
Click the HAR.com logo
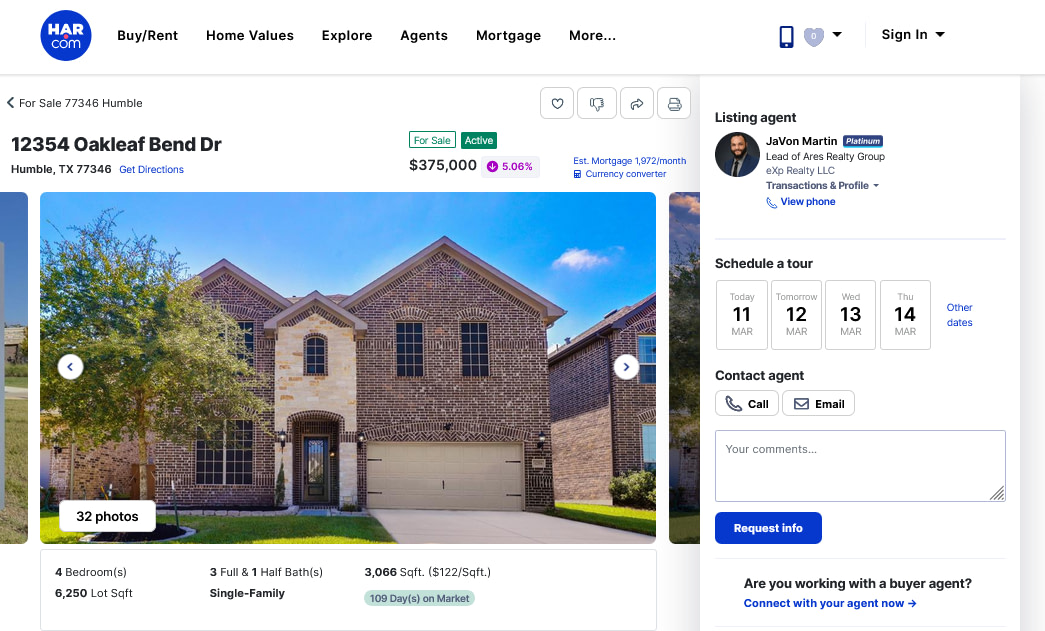[x=66, y=35]
